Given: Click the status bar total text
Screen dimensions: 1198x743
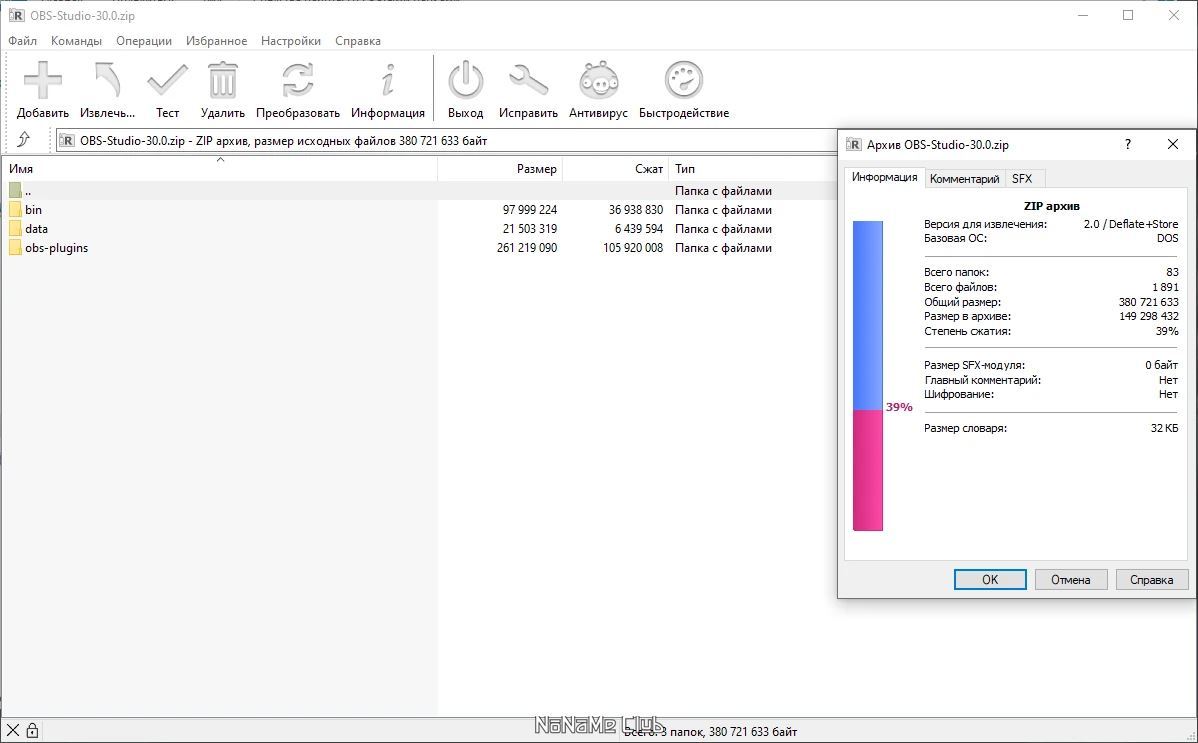Looking at the screenshot, I should click(711, 732).
